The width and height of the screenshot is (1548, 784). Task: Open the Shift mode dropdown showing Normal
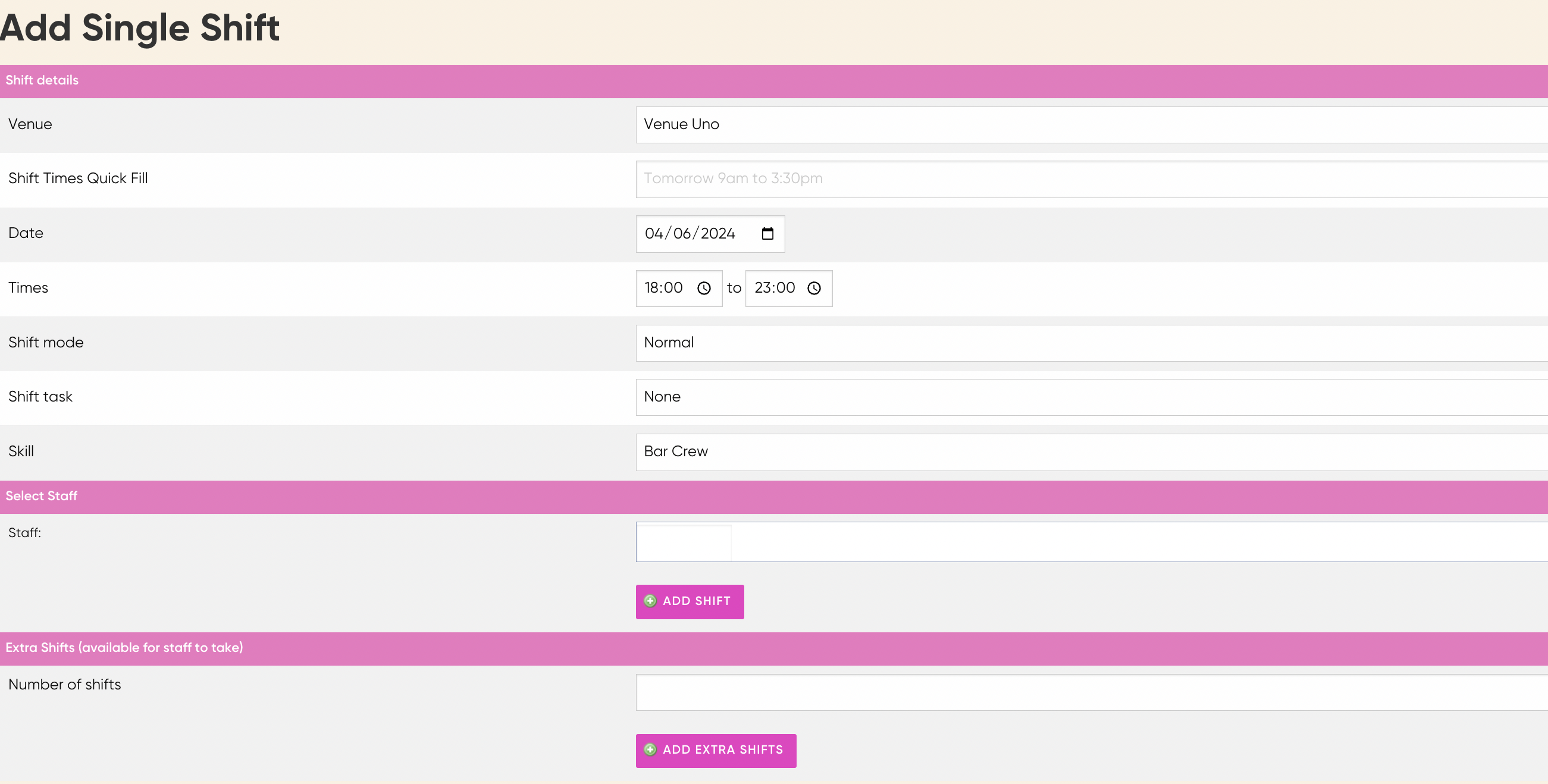coord(1092,343)
